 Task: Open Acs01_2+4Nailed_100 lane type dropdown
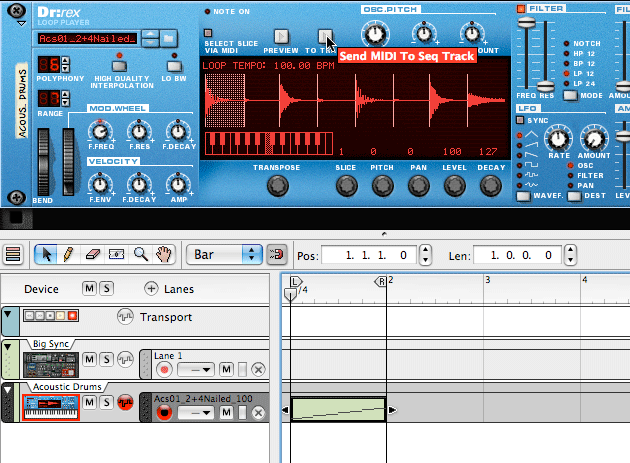[196, 413]
